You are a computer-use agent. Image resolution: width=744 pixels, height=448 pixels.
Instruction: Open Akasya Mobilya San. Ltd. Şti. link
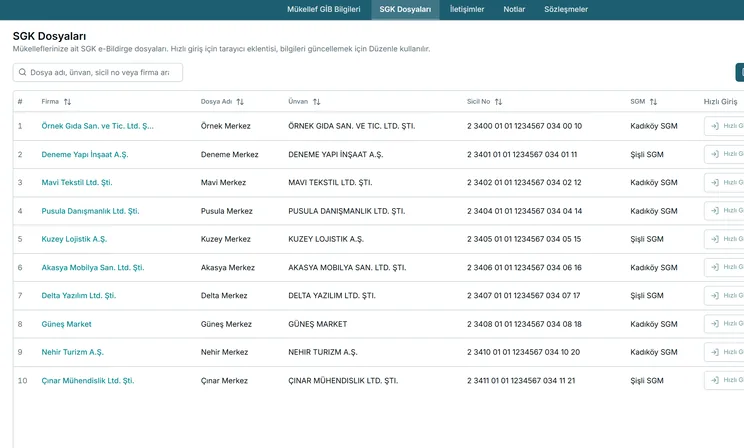93,267
